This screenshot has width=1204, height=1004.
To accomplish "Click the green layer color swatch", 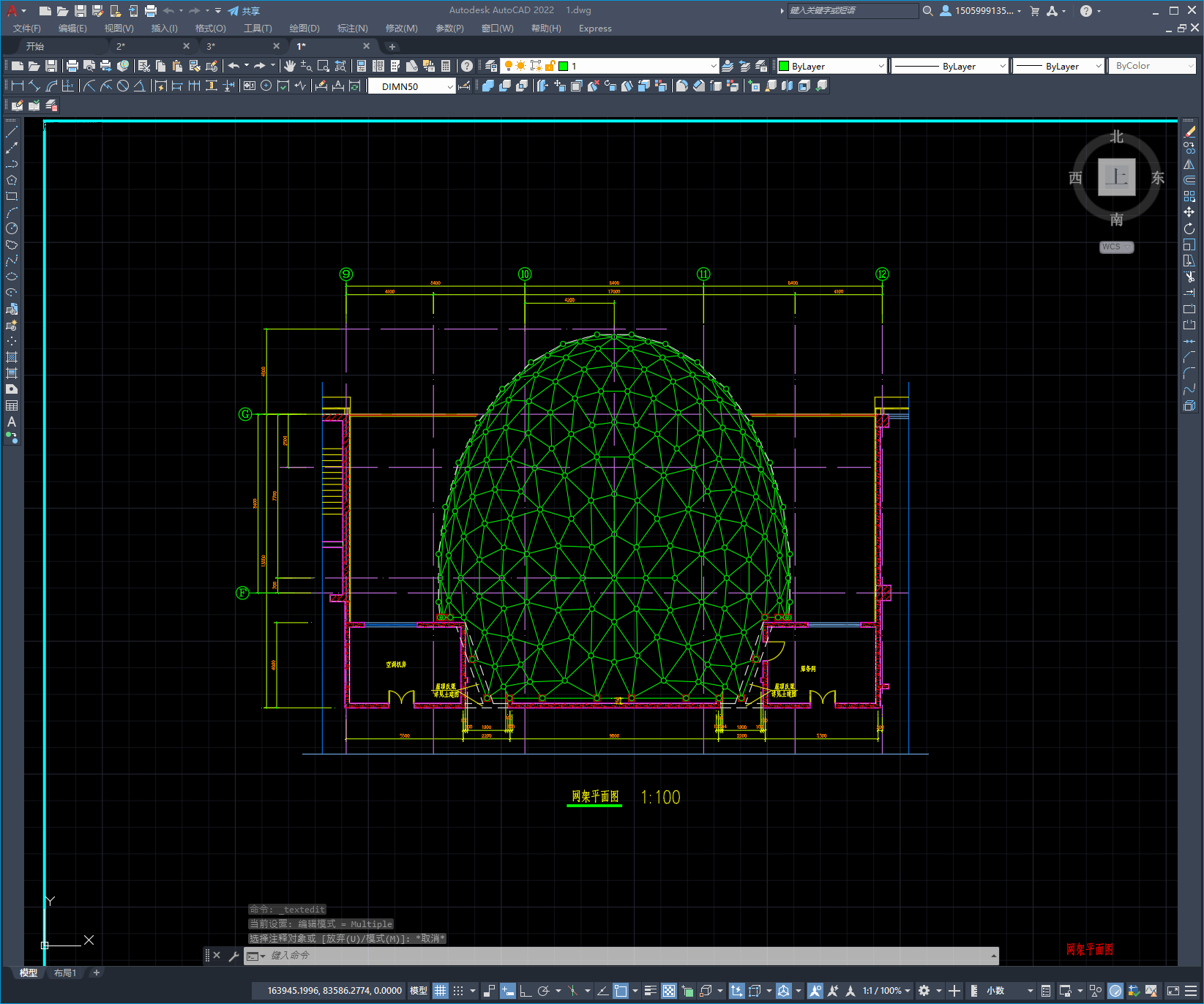I will point(563,66).
